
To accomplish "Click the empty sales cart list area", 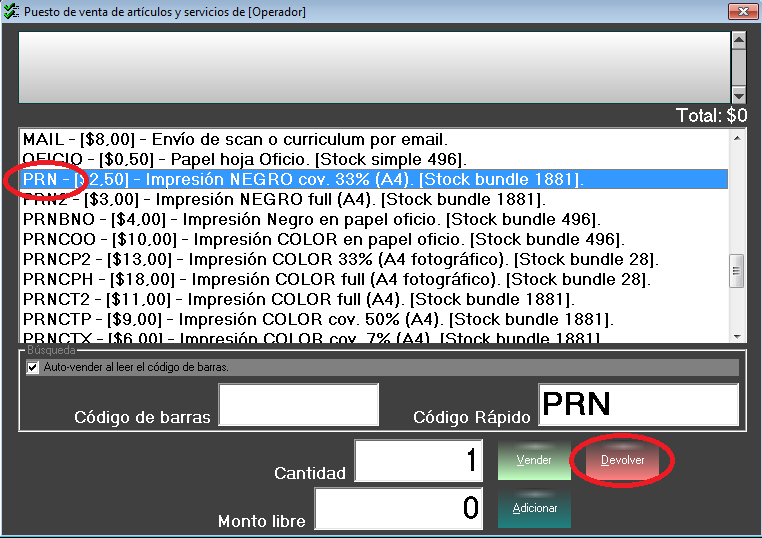I will tap(374, 67).
